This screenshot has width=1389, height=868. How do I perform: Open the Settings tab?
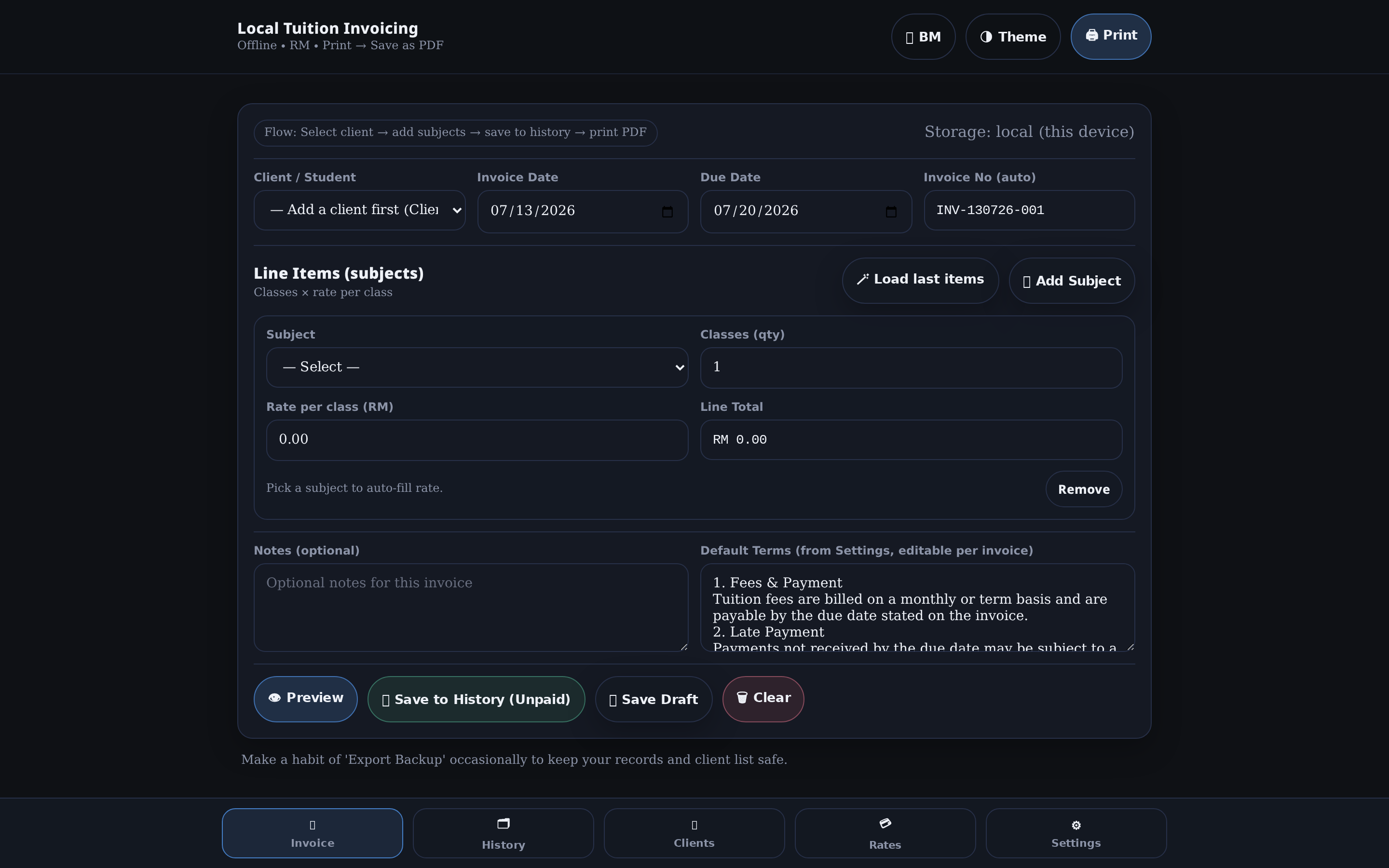pos(1076,833)
